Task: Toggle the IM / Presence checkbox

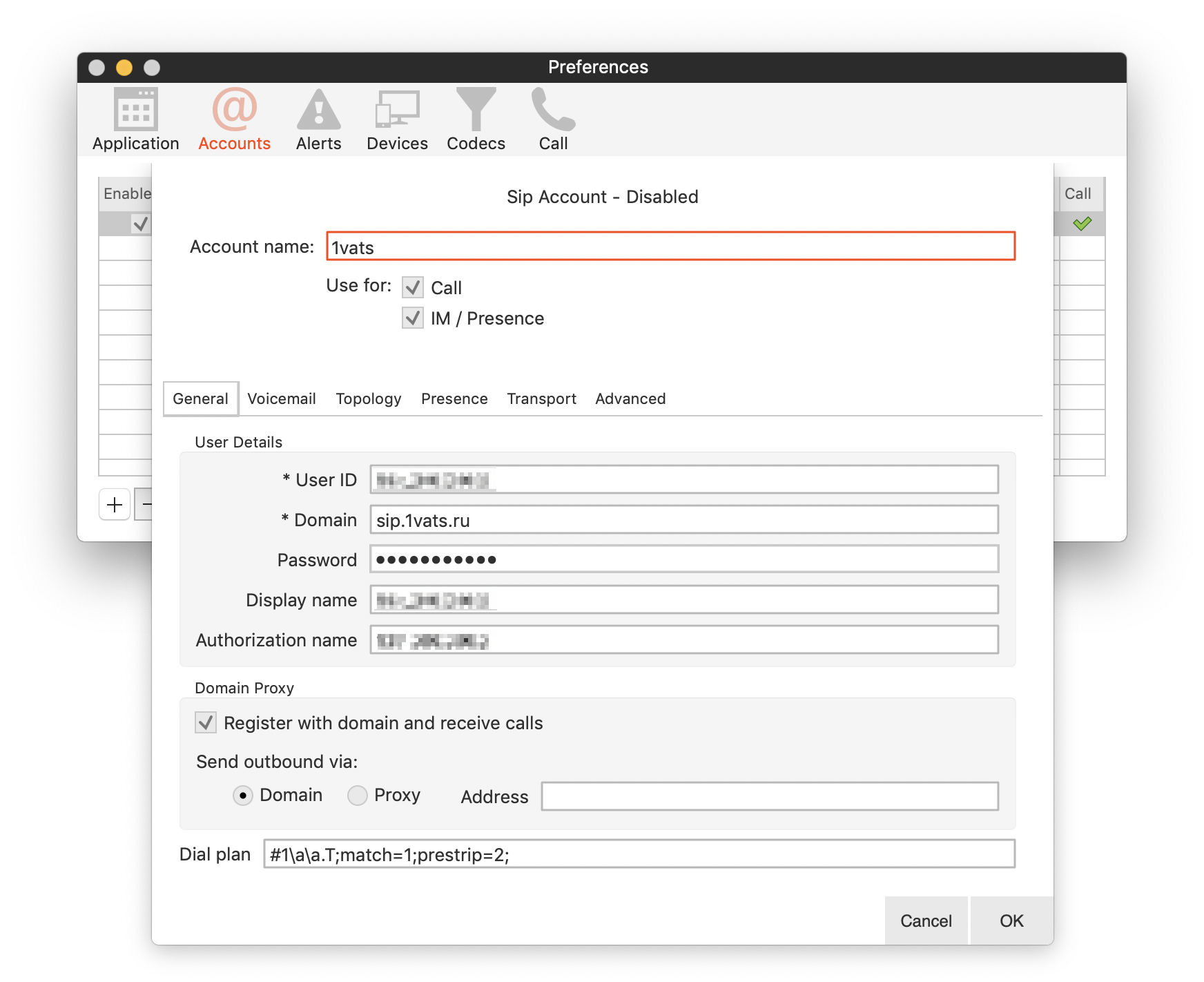Action: tap(413, 318)
